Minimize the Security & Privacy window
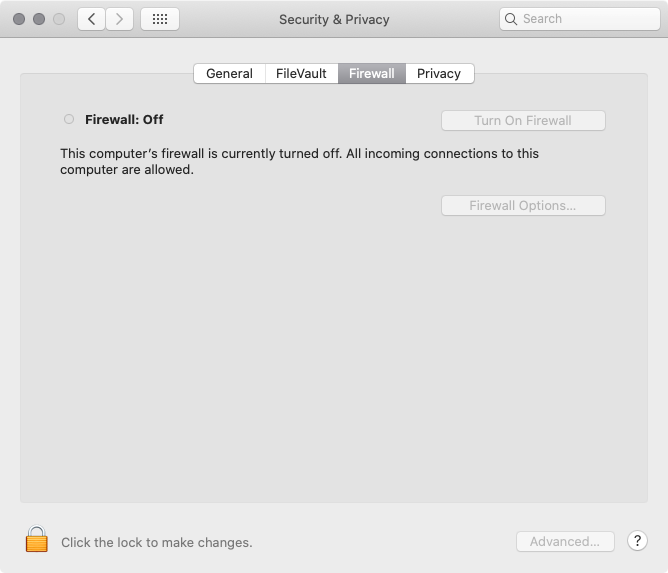This screenshot has height=573, width=668. 39,19
